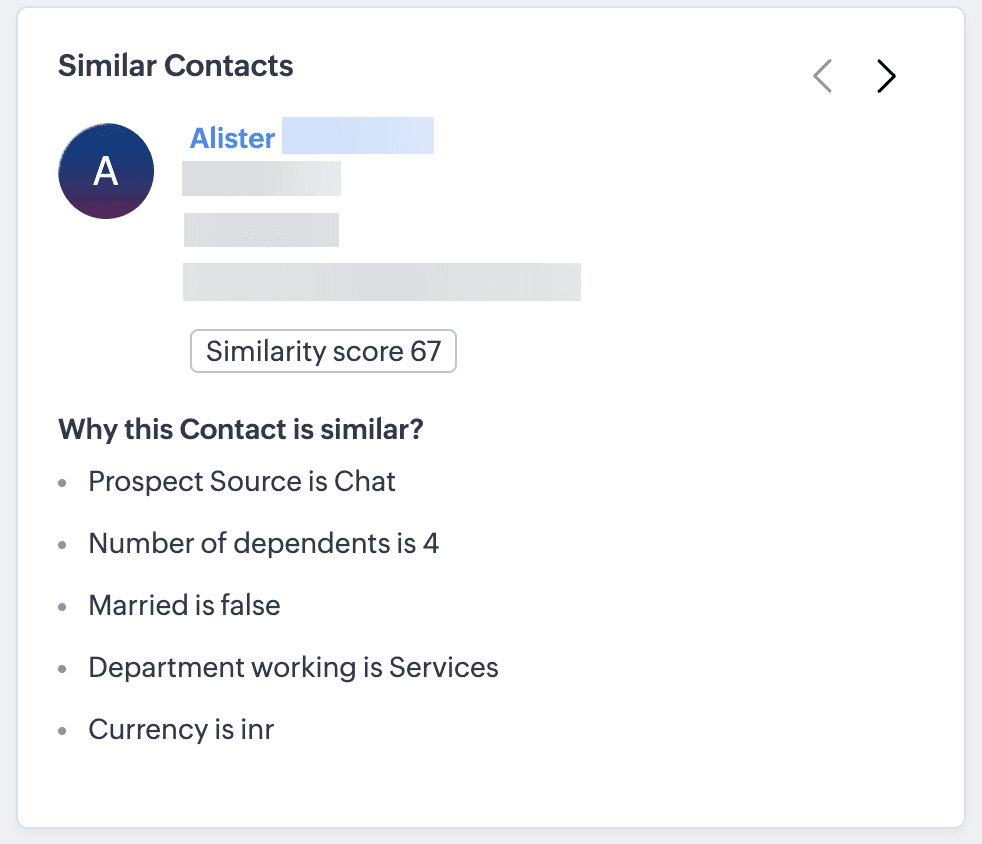982x844 pixels.
Task: Click the round avatar with letter A
Action: [x=106, y=171]
